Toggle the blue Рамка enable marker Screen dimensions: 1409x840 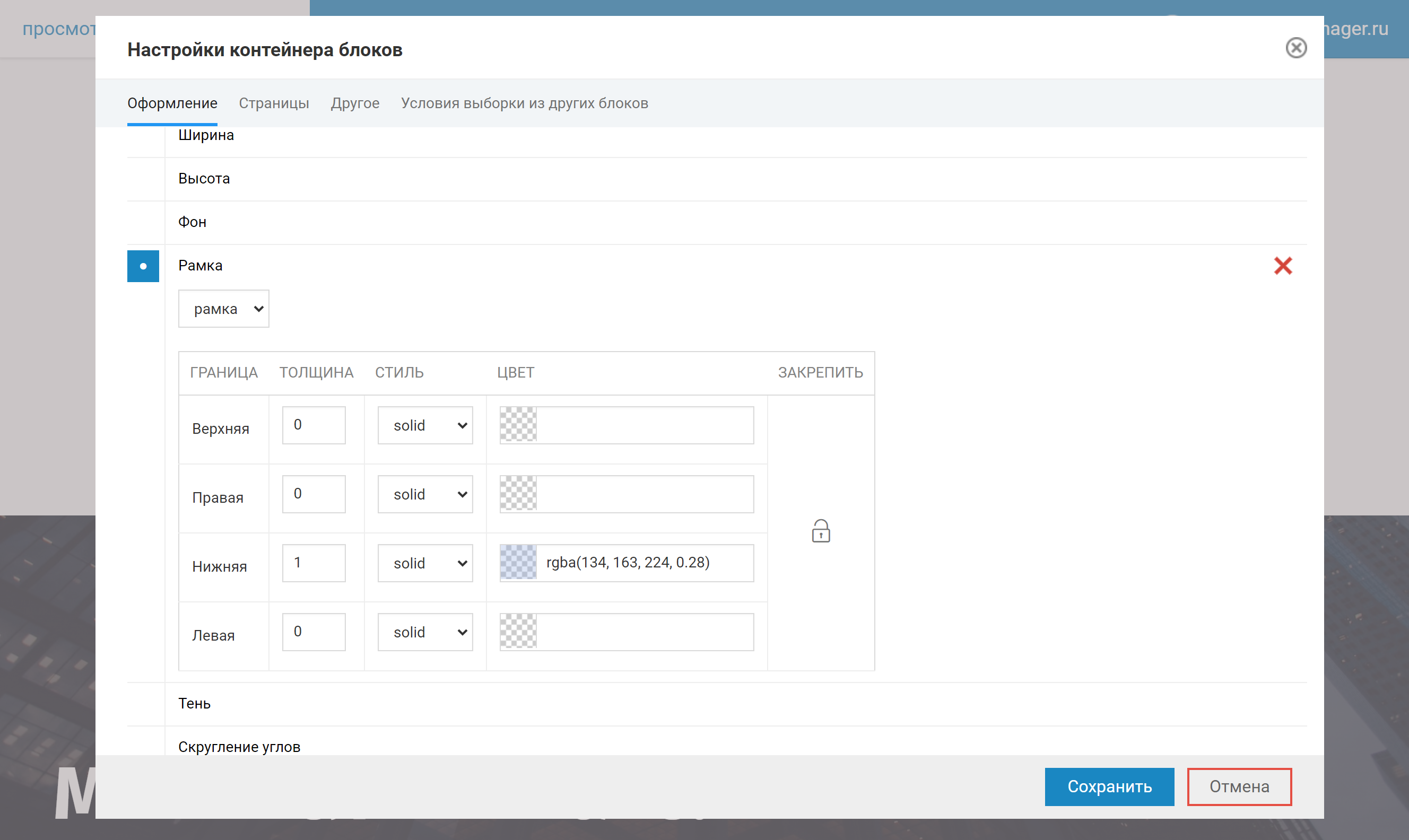[x=143, y=266]
